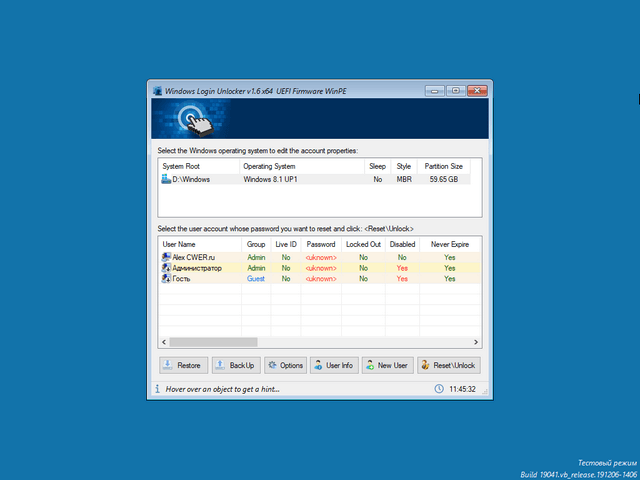Click the info icon in status bar

[x=157, y=389]
